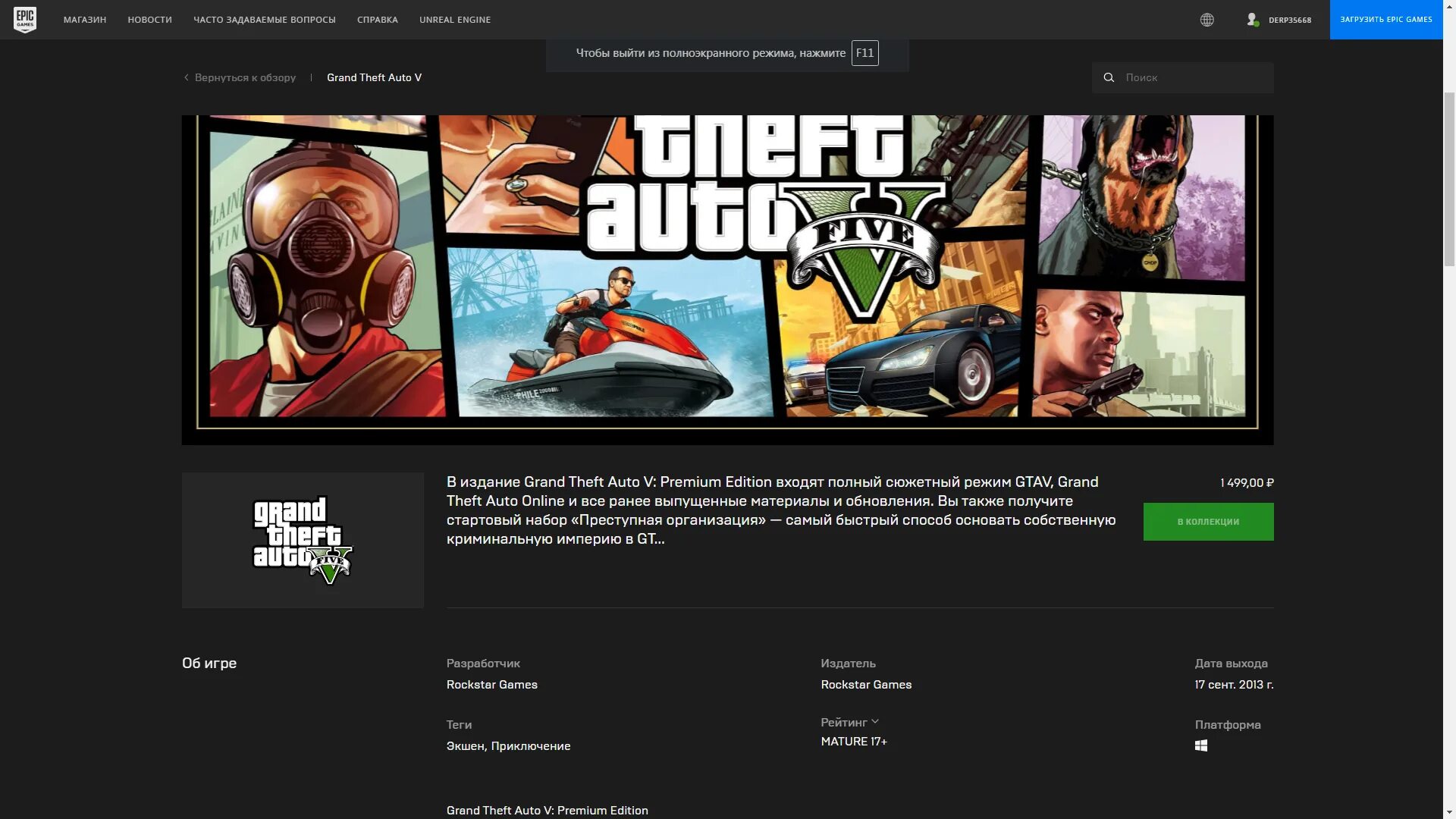1456x819 pixels.
Task: Open the МАГАЗИН store menu
Action: (85, 20)
